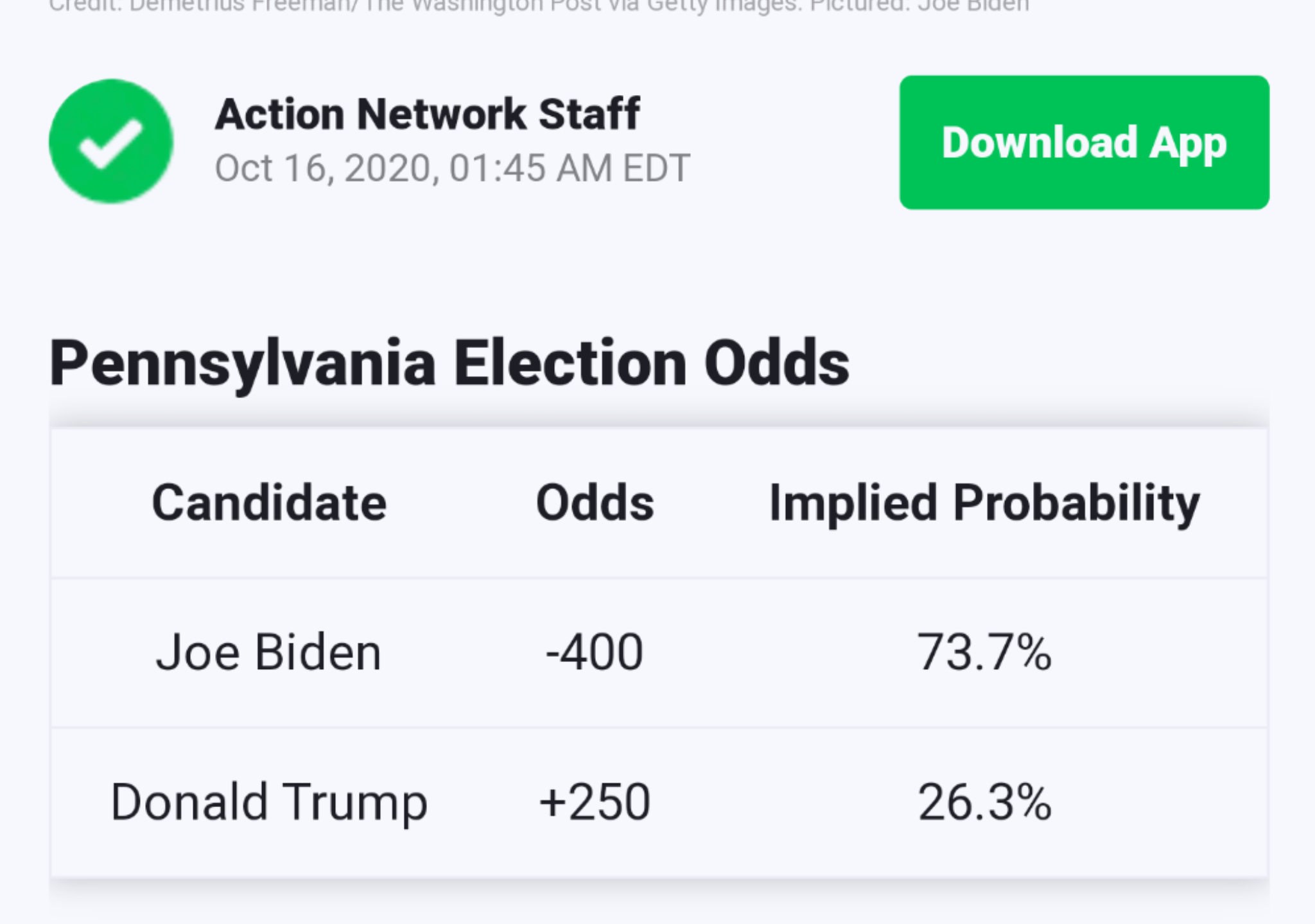Select the Donald Trump candidate cell
The image size is (1315, 924).
269,803
